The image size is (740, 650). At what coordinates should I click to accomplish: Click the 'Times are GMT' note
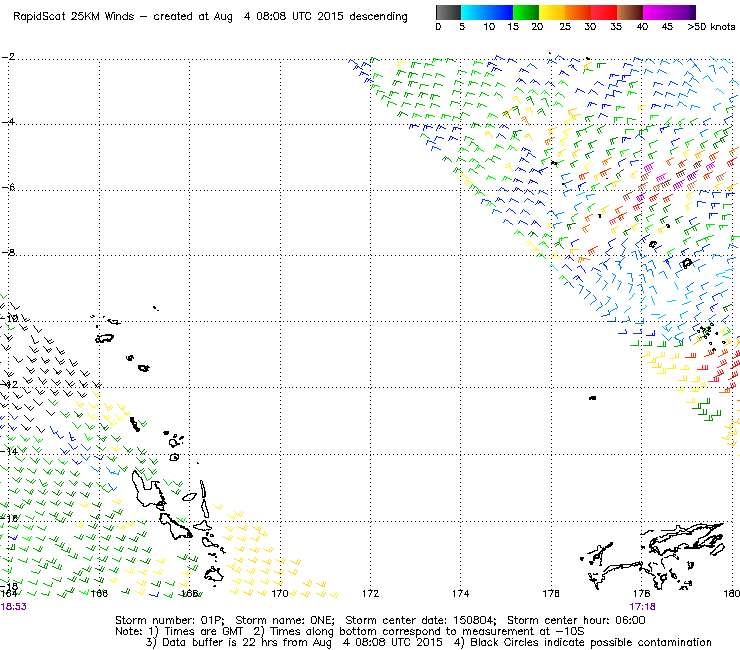pyautogui.click(x=204, y=631)
